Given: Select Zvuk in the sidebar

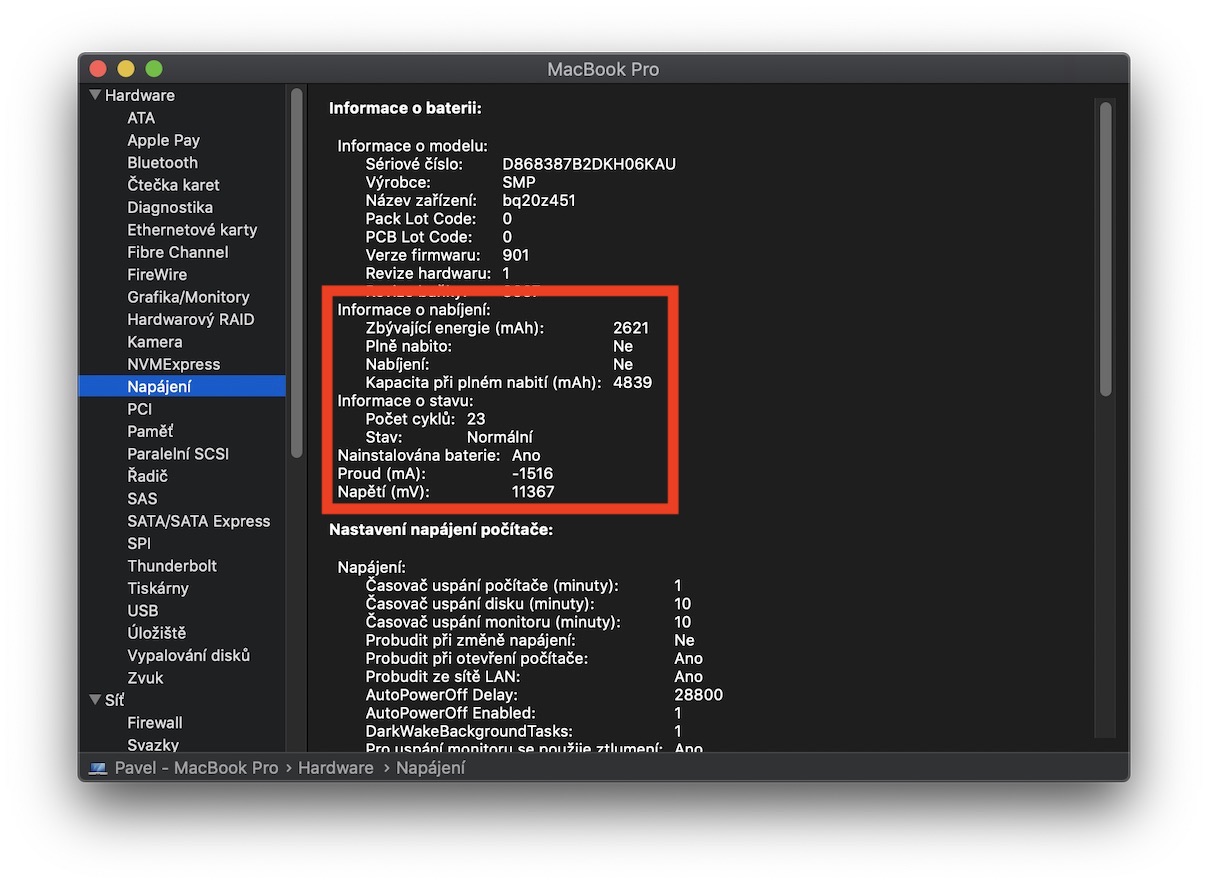Looking at the screenshot, I should click(x=145, y=678).
